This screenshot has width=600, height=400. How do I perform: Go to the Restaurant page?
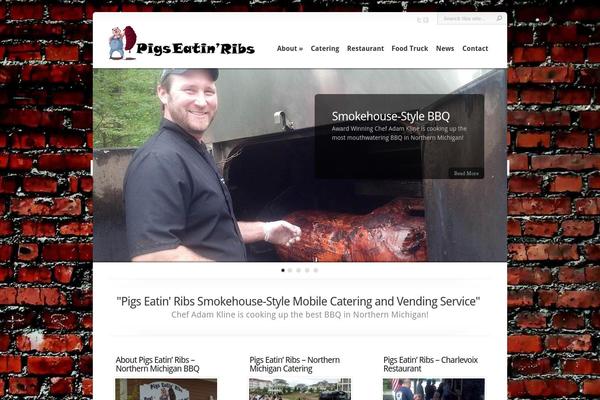[x=365, y=49]
